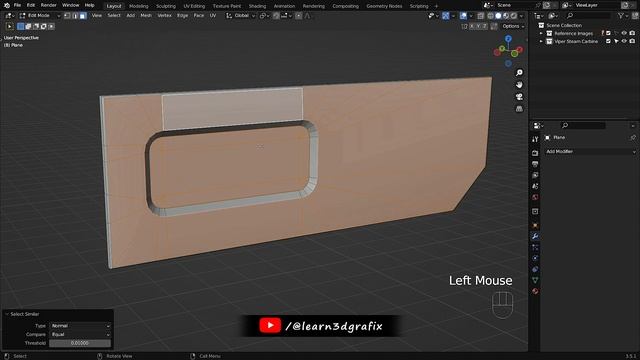This screenshot has width=640, height=360.
Task: Select rendered viewport shading
Action: point(514,16)
